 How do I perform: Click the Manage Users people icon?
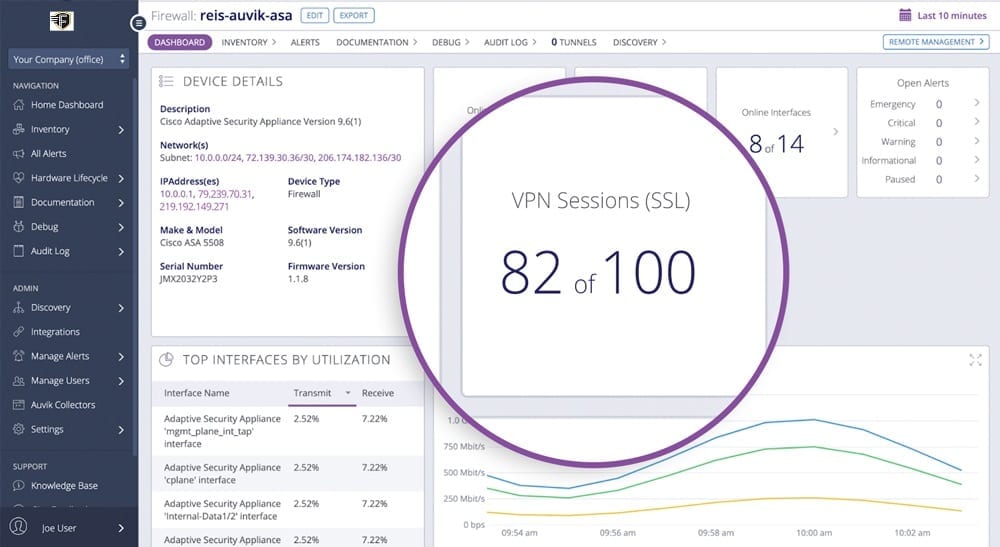18,381
